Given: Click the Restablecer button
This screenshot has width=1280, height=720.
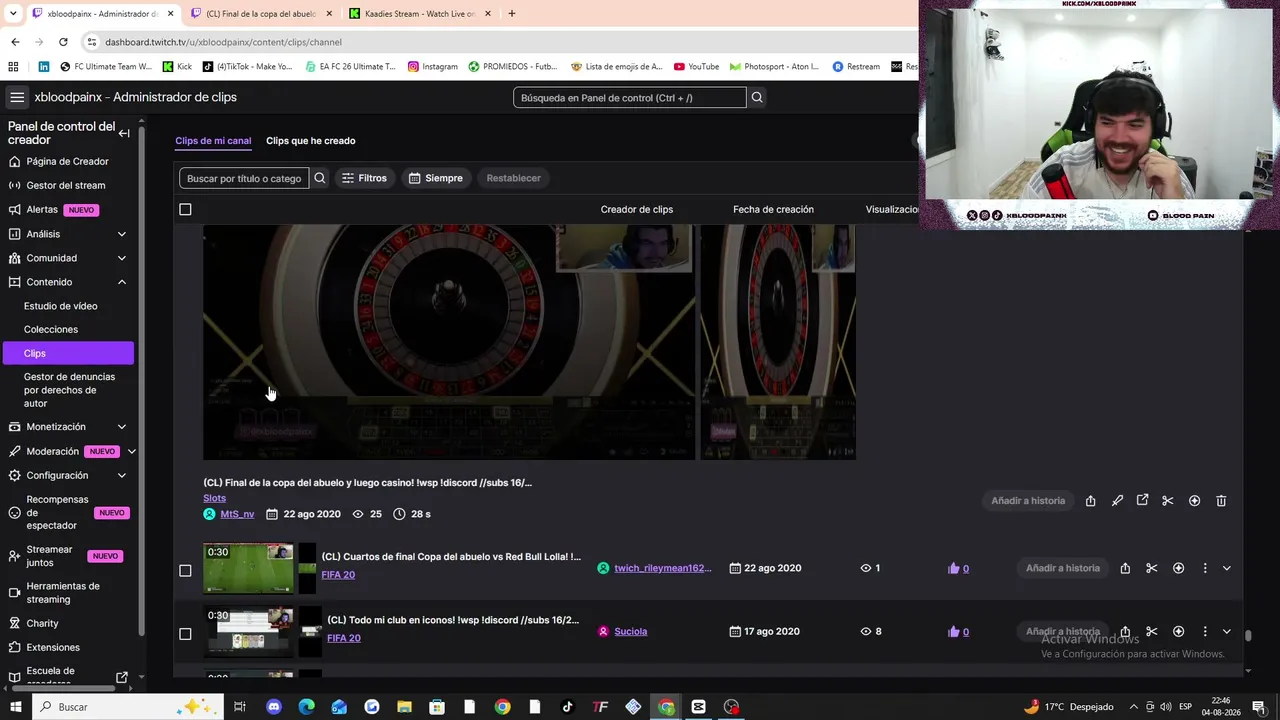Looking at the screenshot, I should [514, 178].
